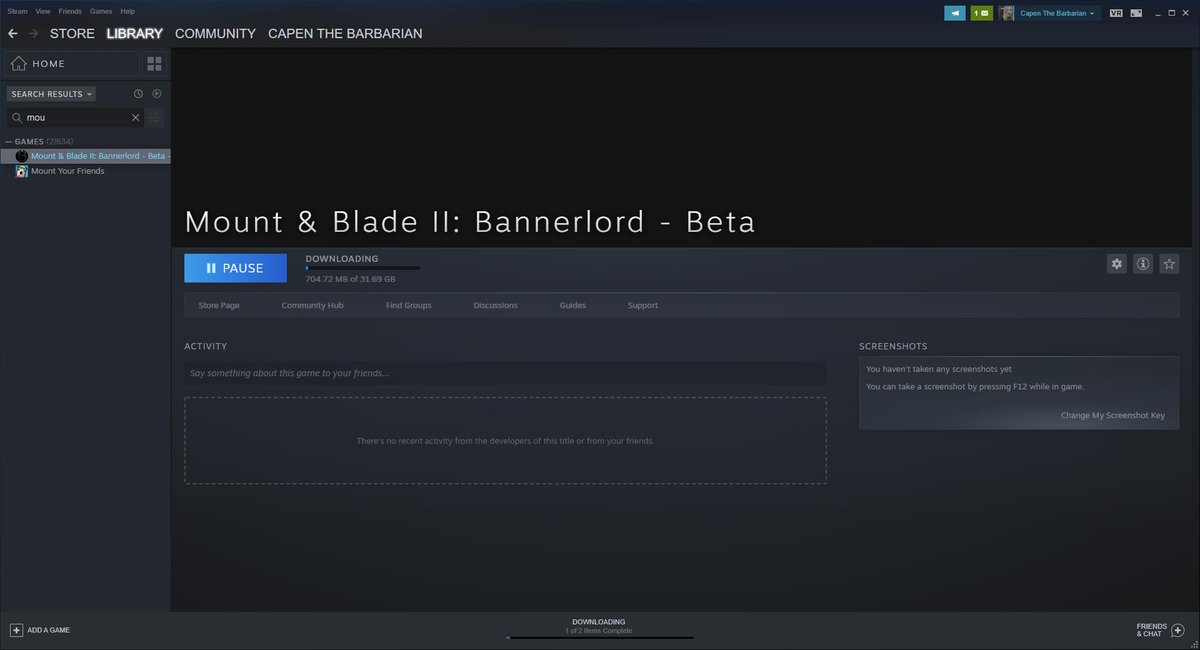Open advanced filter options icon
Image resolution: width=1200 pixels, height=650 pixels.
[154, 117]
